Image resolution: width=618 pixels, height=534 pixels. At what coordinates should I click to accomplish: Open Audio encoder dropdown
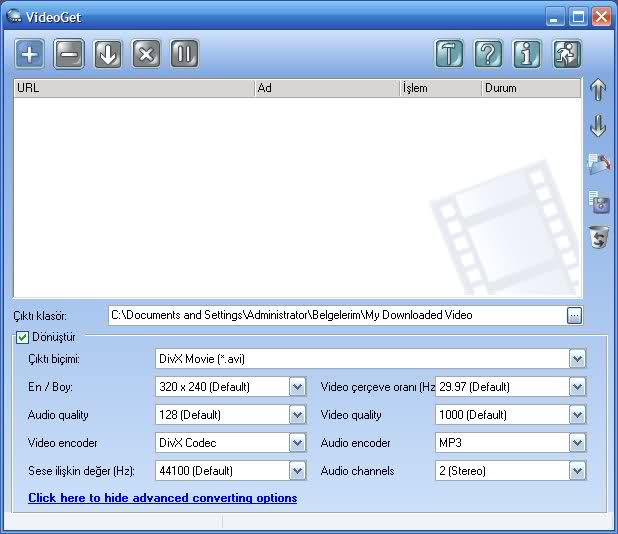(x=577, y=443)
